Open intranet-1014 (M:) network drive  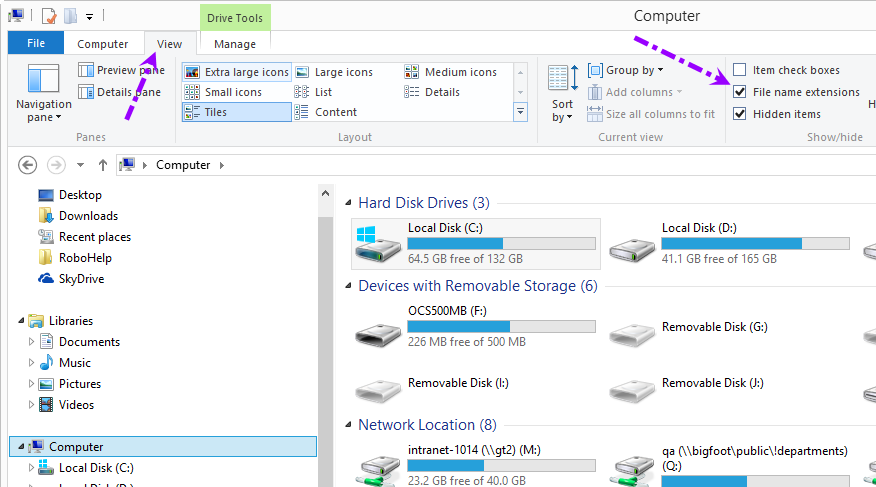(475, 465)
